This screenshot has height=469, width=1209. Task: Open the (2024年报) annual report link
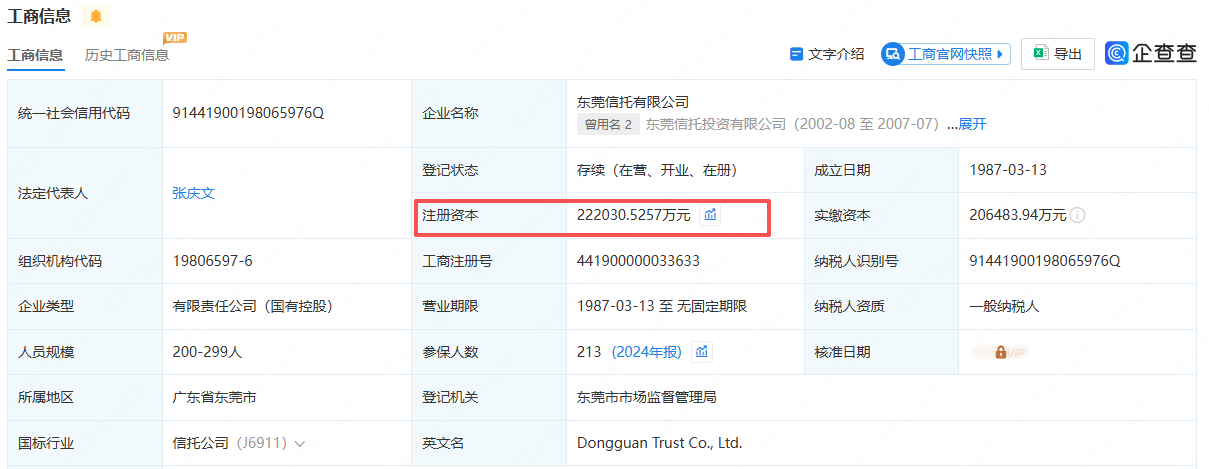point(646,352)
